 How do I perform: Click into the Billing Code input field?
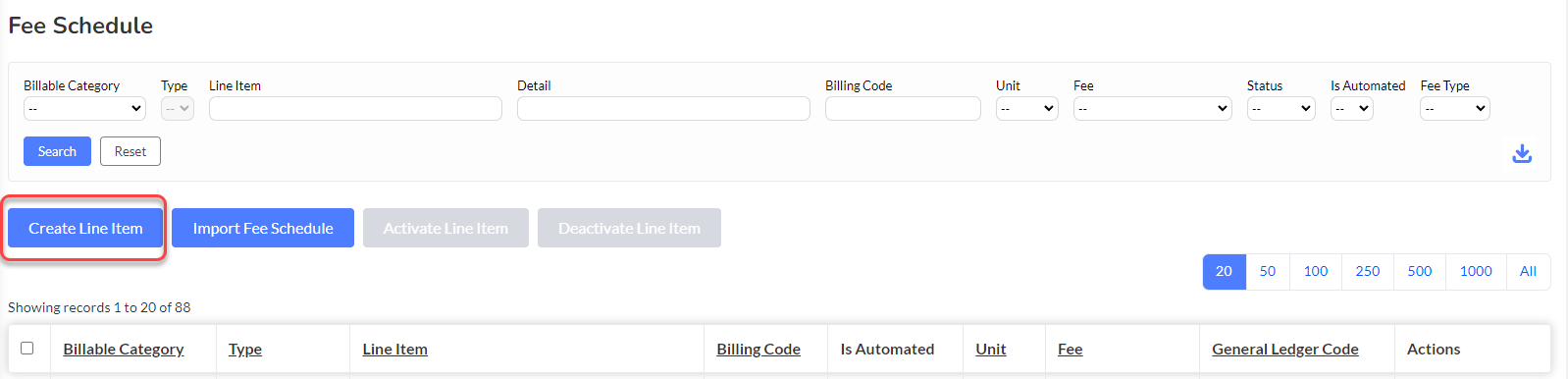point(903,108)
